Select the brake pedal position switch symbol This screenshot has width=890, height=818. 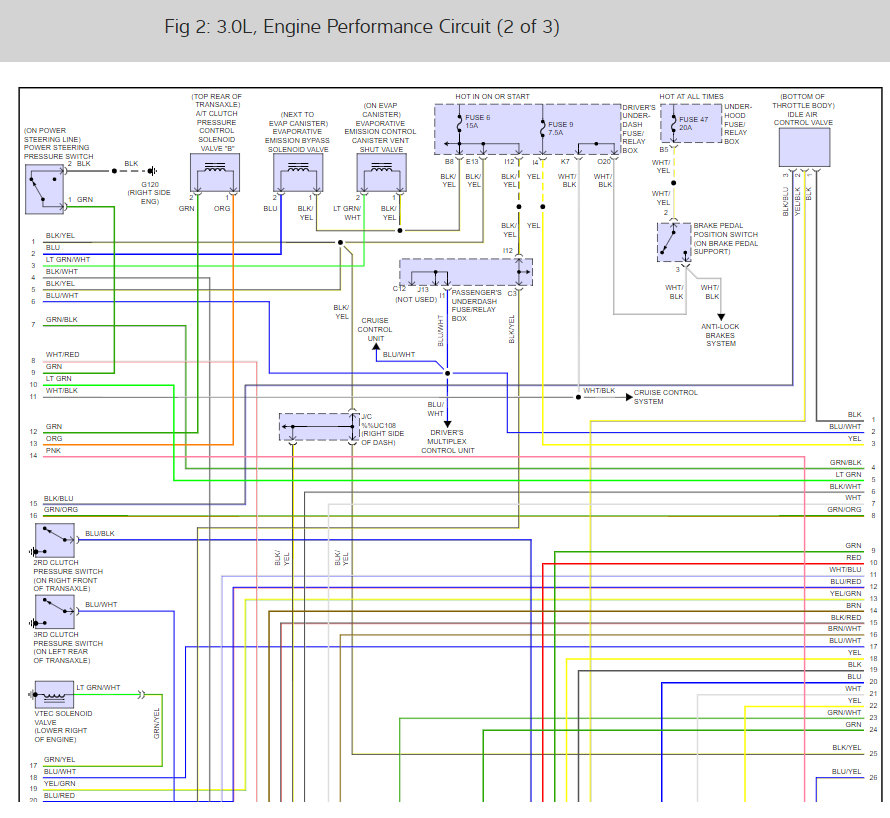(x=674, y=242)
